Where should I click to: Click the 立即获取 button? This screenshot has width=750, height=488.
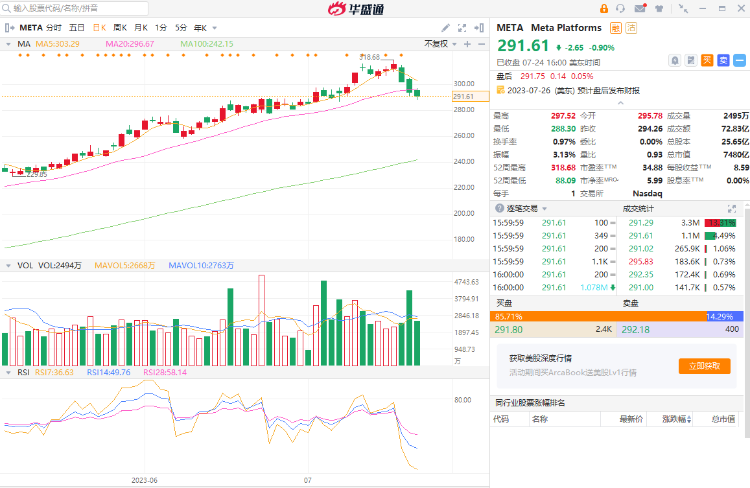click(x=705, y=366)
